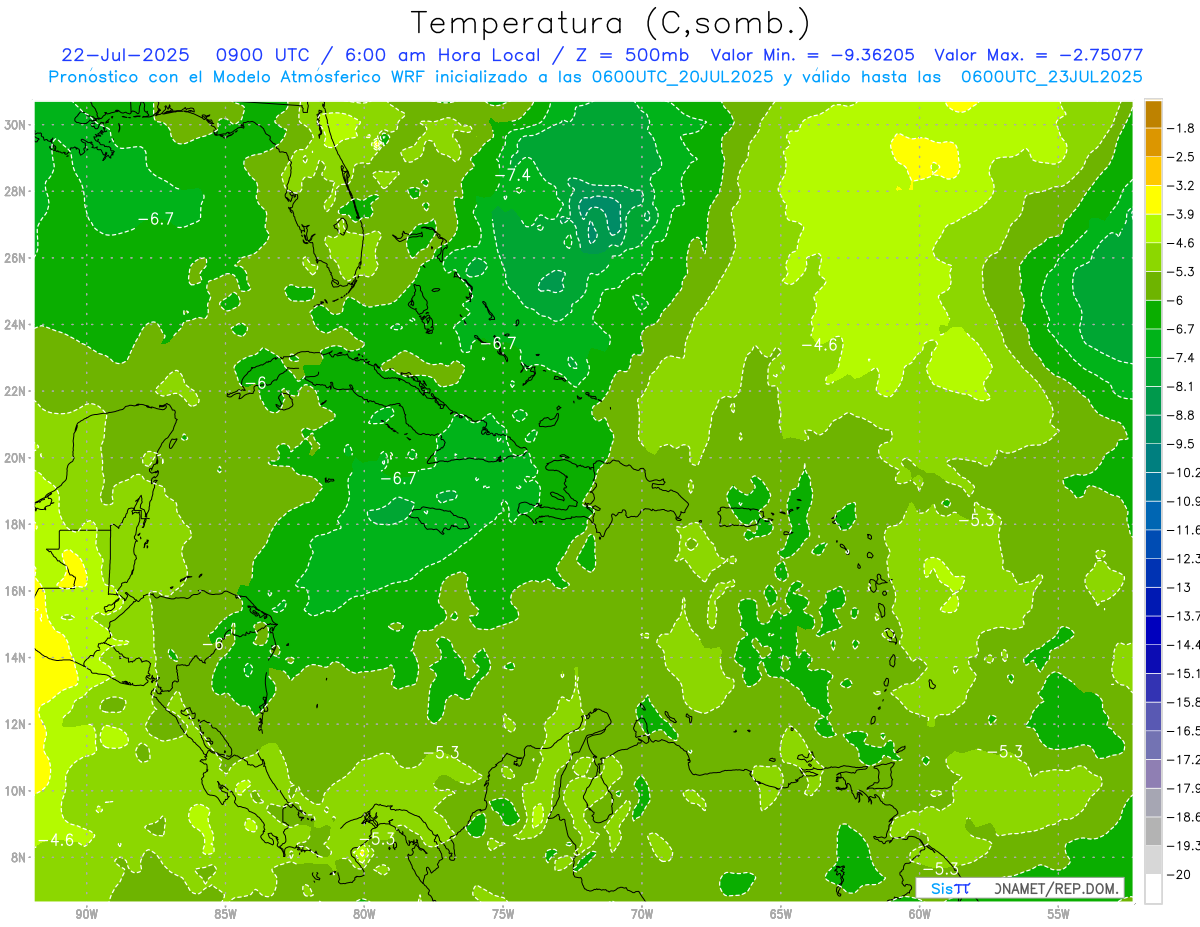Image resolution: width=1200 pixels, height=927 pixels.
Task: Click the 65W longitude axis label
Action: tap(781, 914)
